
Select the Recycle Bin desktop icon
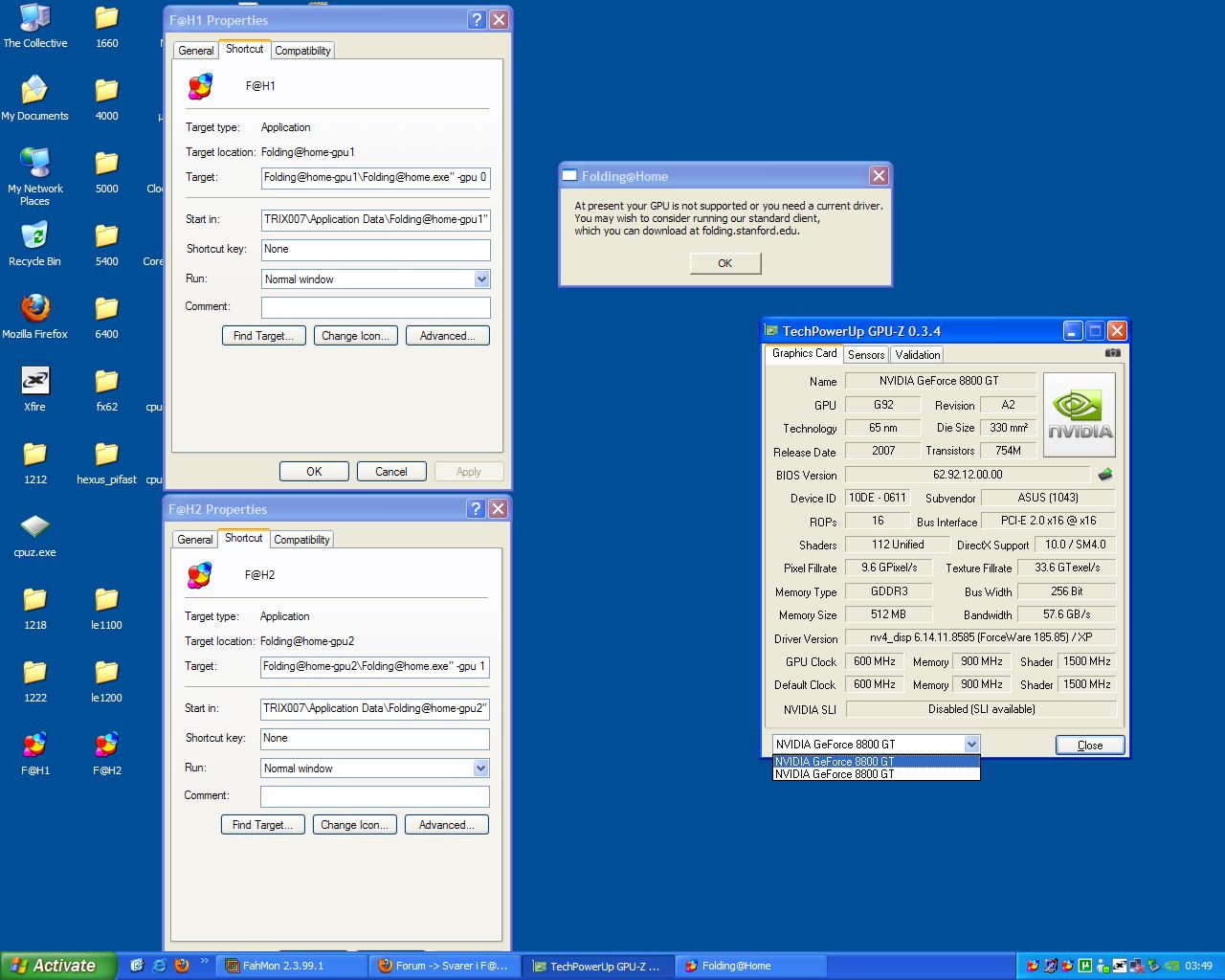(34, 244)
